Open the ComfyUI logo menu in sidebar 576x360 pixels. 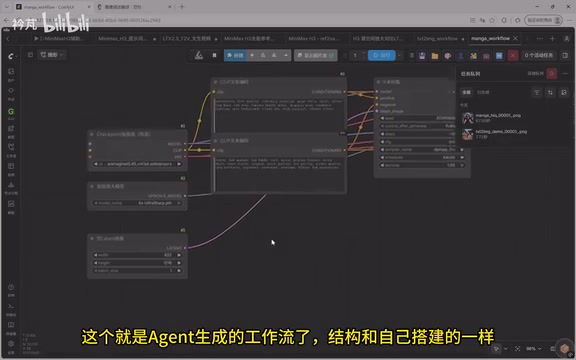click(x=11, y=56)
